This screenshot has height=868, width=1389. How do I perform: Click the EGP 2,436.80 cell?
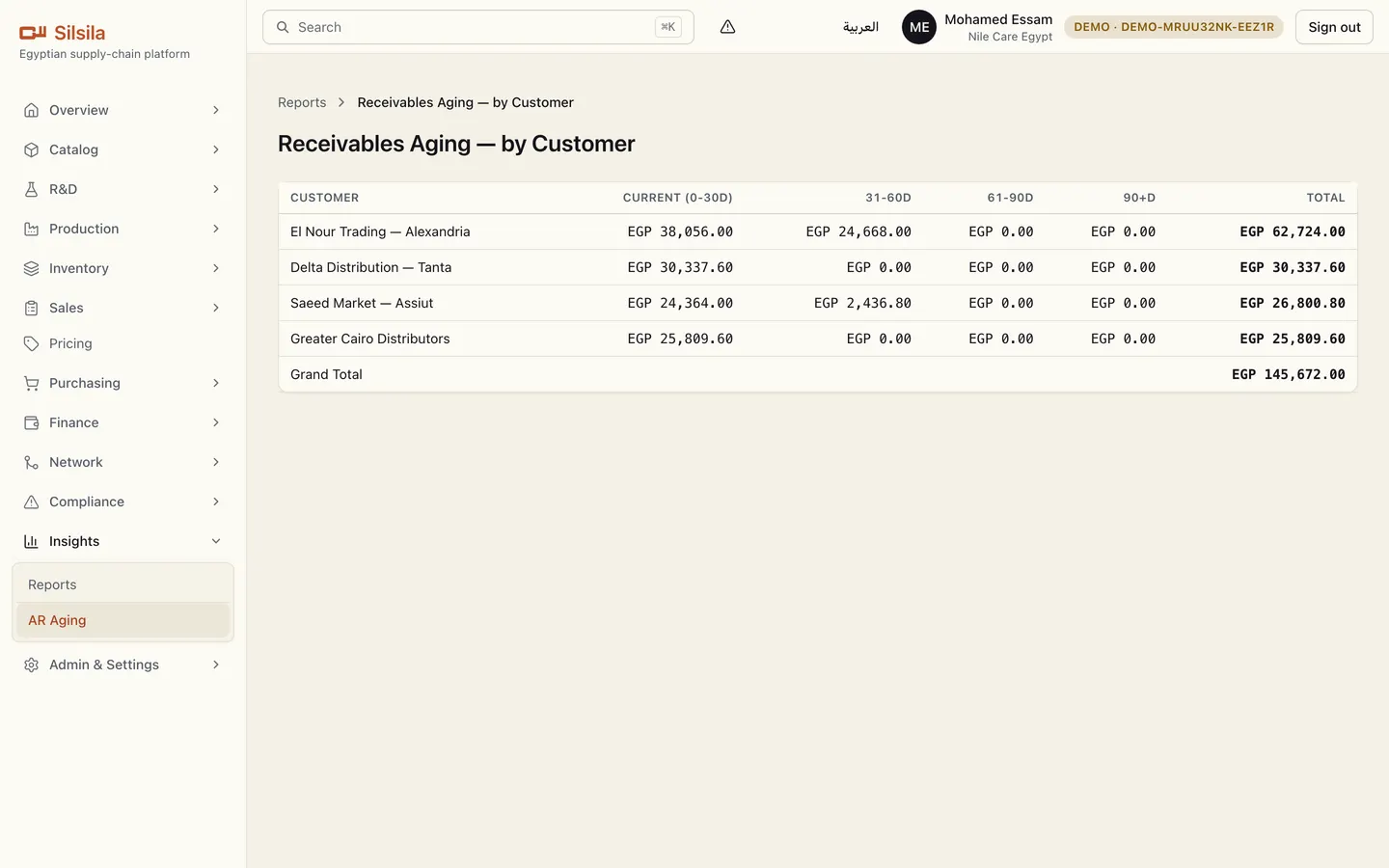point(862,303)
